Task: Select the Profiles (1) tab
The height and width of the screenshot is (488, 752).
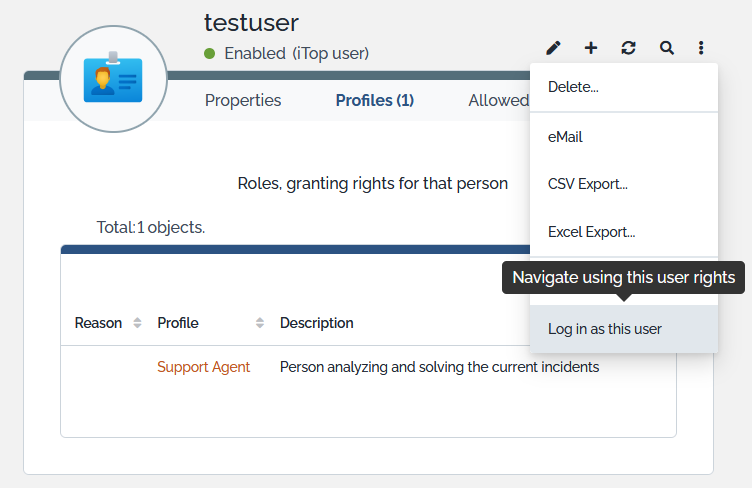Action: tap(374, 100)
